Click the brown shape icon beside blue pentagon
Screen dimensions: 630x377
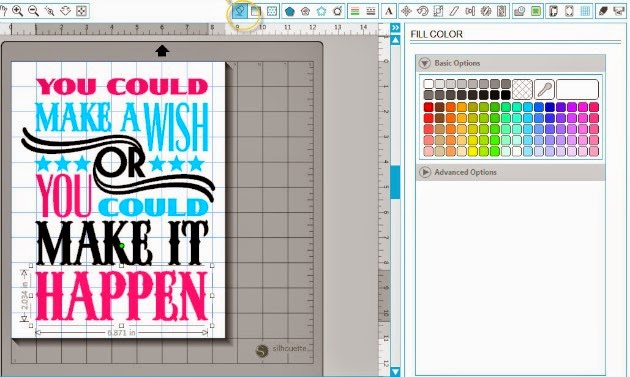(305, 11)
